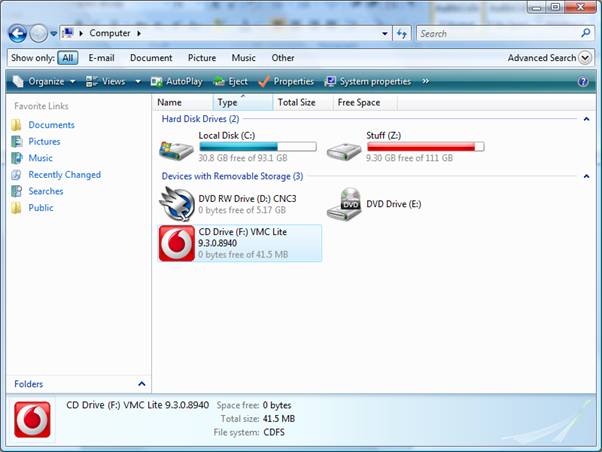Click the Vodafone CD Drive (F:) icon

[177, 243]
